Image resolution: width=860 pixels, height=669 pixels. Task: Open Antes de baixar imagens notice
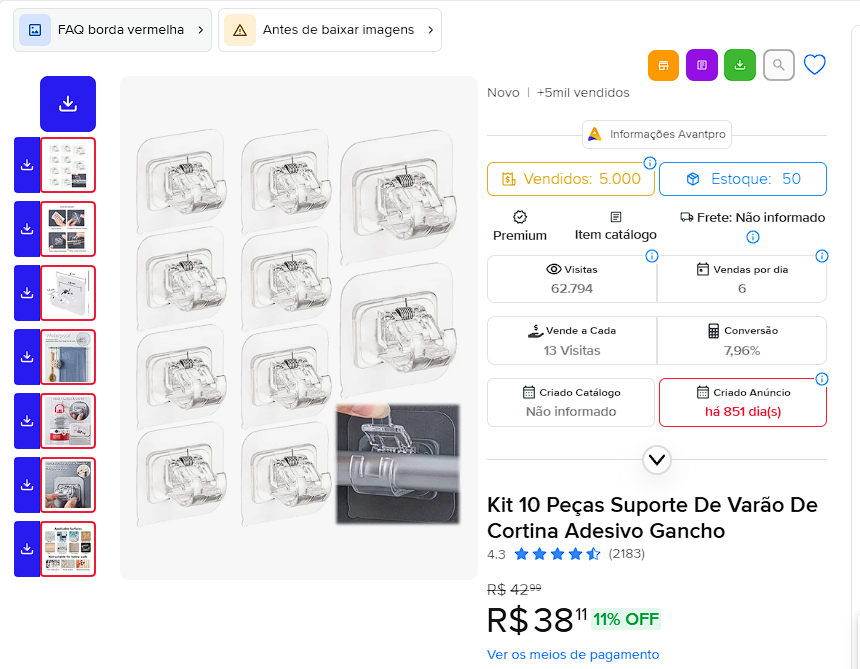[330, 30]
